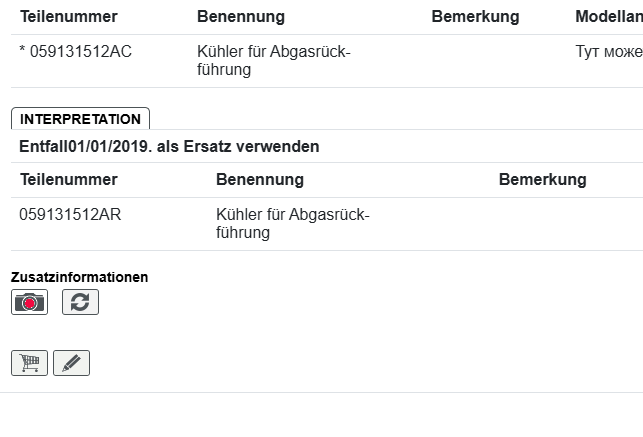
Task: Select part number 059131512AC
Action: 80,52
